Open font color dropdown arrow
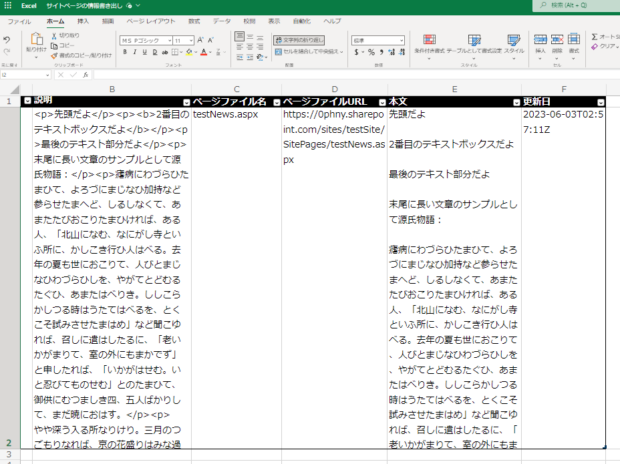This screenshot has width=620, height=464. 210,52
